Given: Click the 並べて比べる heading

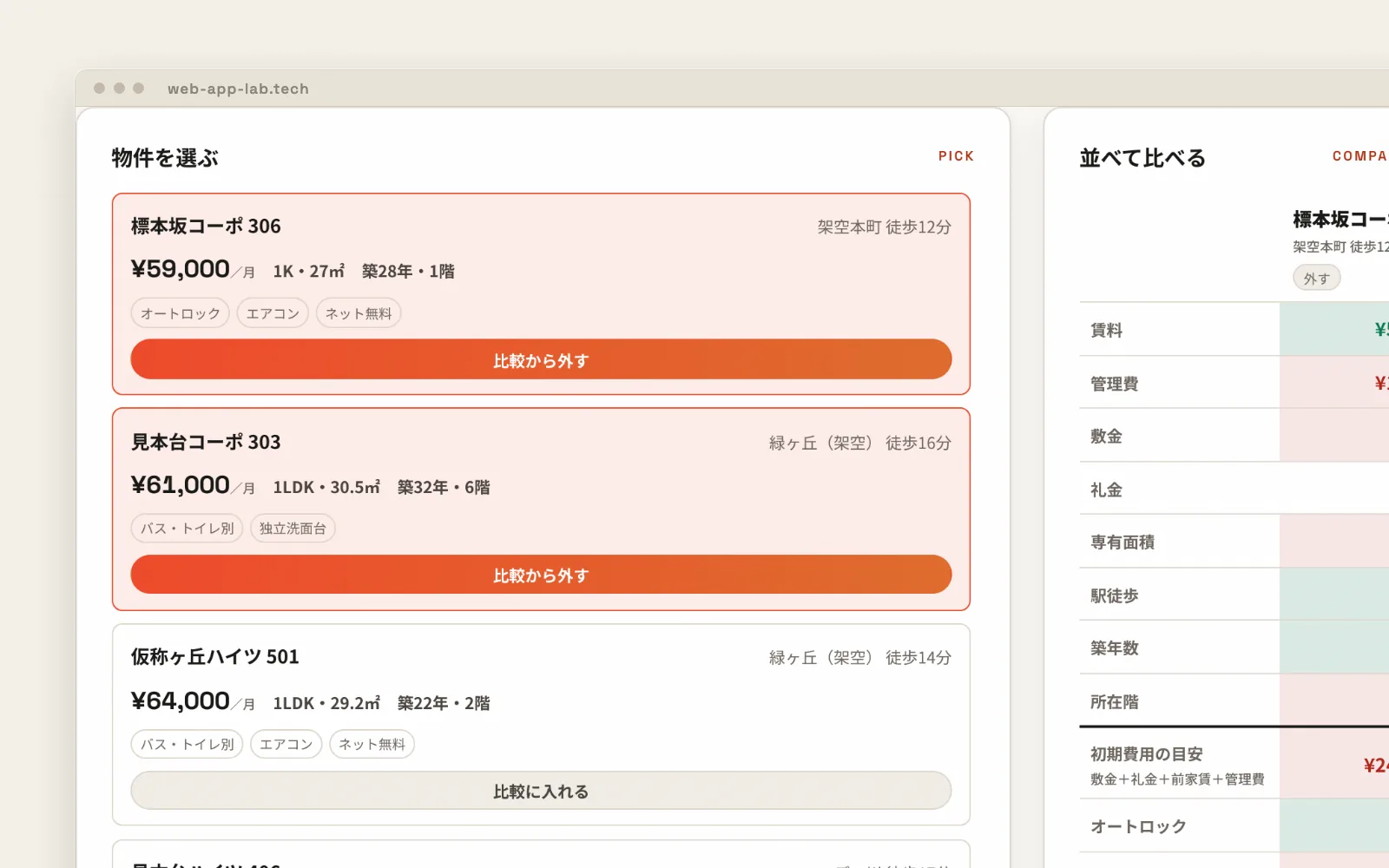Looking at the screenshot, I should 1142,158.
